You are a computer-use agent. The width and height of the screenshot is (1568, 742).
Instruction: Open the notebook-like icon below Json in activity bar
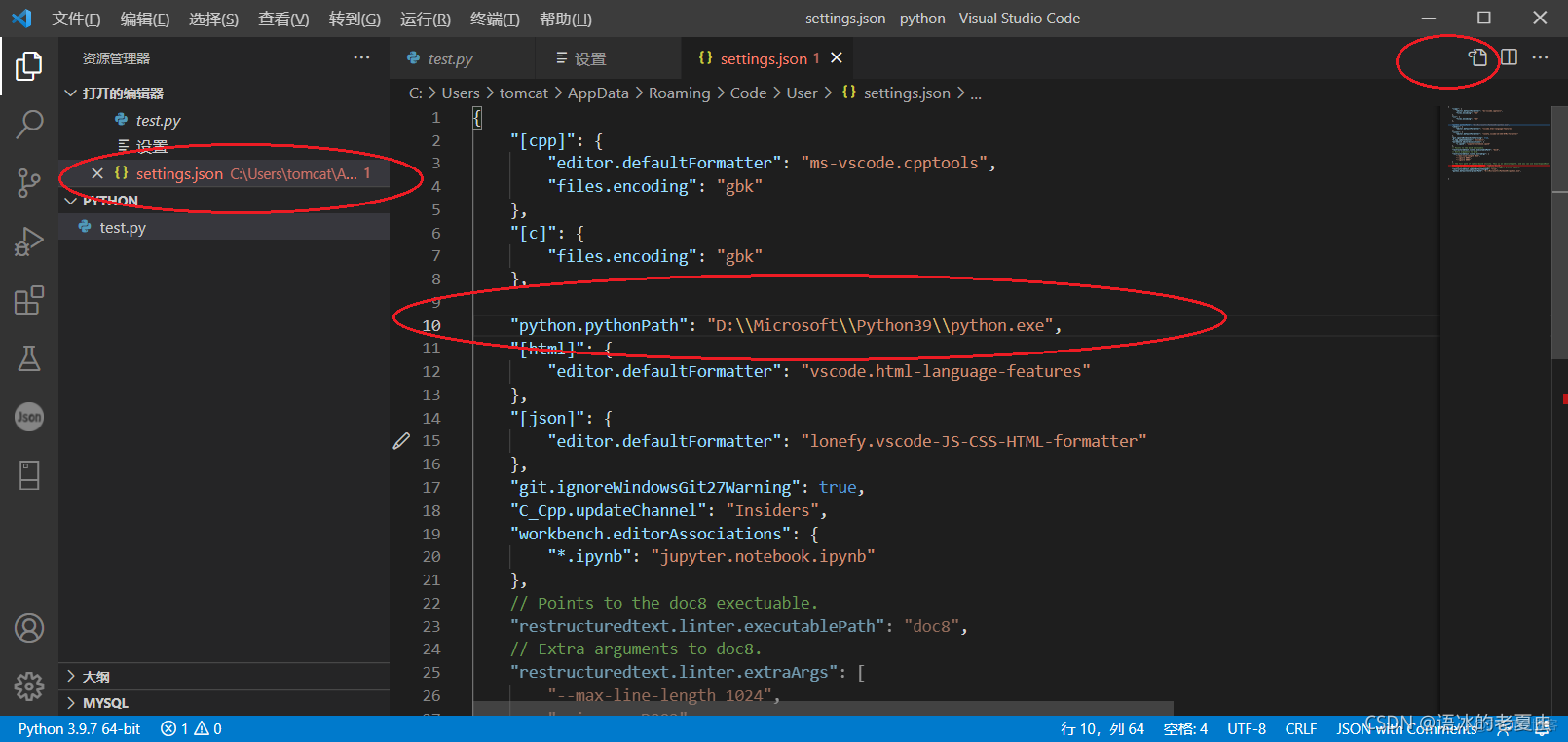click(29, 475)
